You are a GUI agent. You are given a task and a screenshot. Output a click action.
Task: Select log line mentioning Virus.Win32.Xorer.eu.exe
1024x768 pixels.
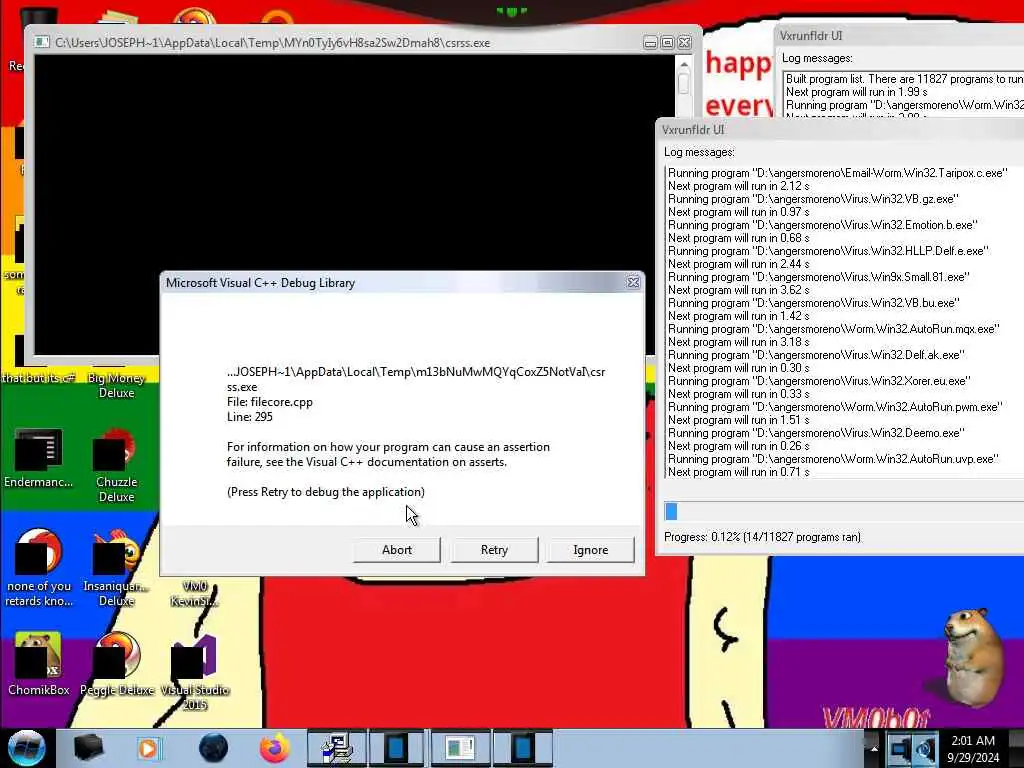click(x=819, y=381)
